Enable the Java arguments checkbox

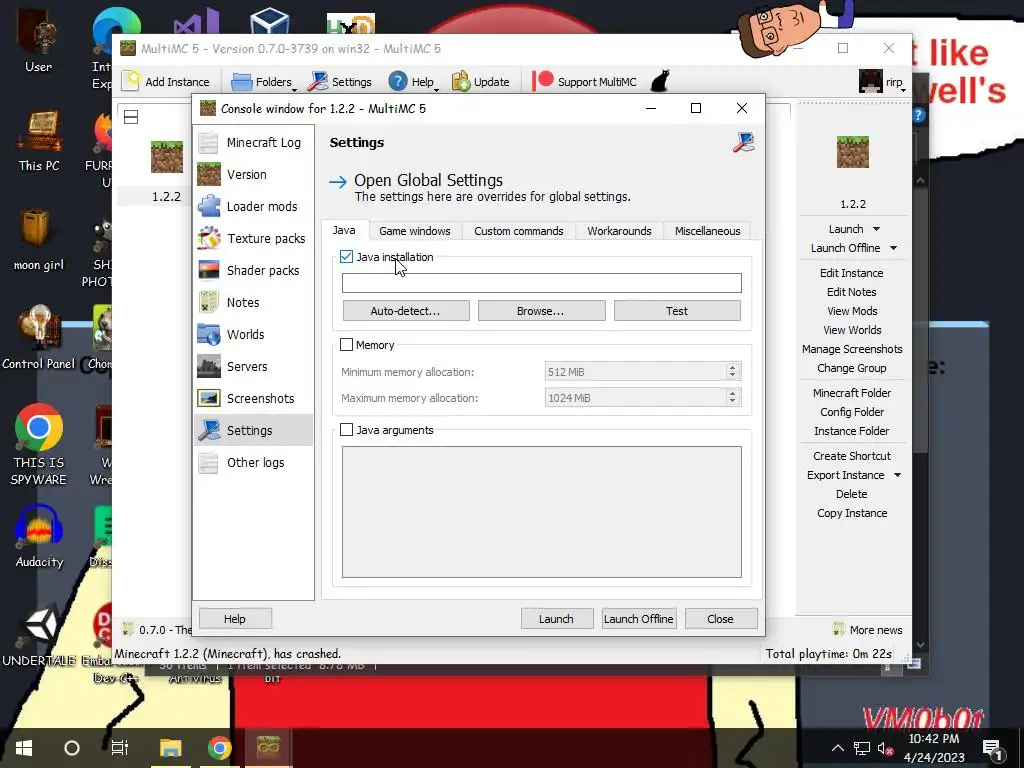[x=346, y=430]
